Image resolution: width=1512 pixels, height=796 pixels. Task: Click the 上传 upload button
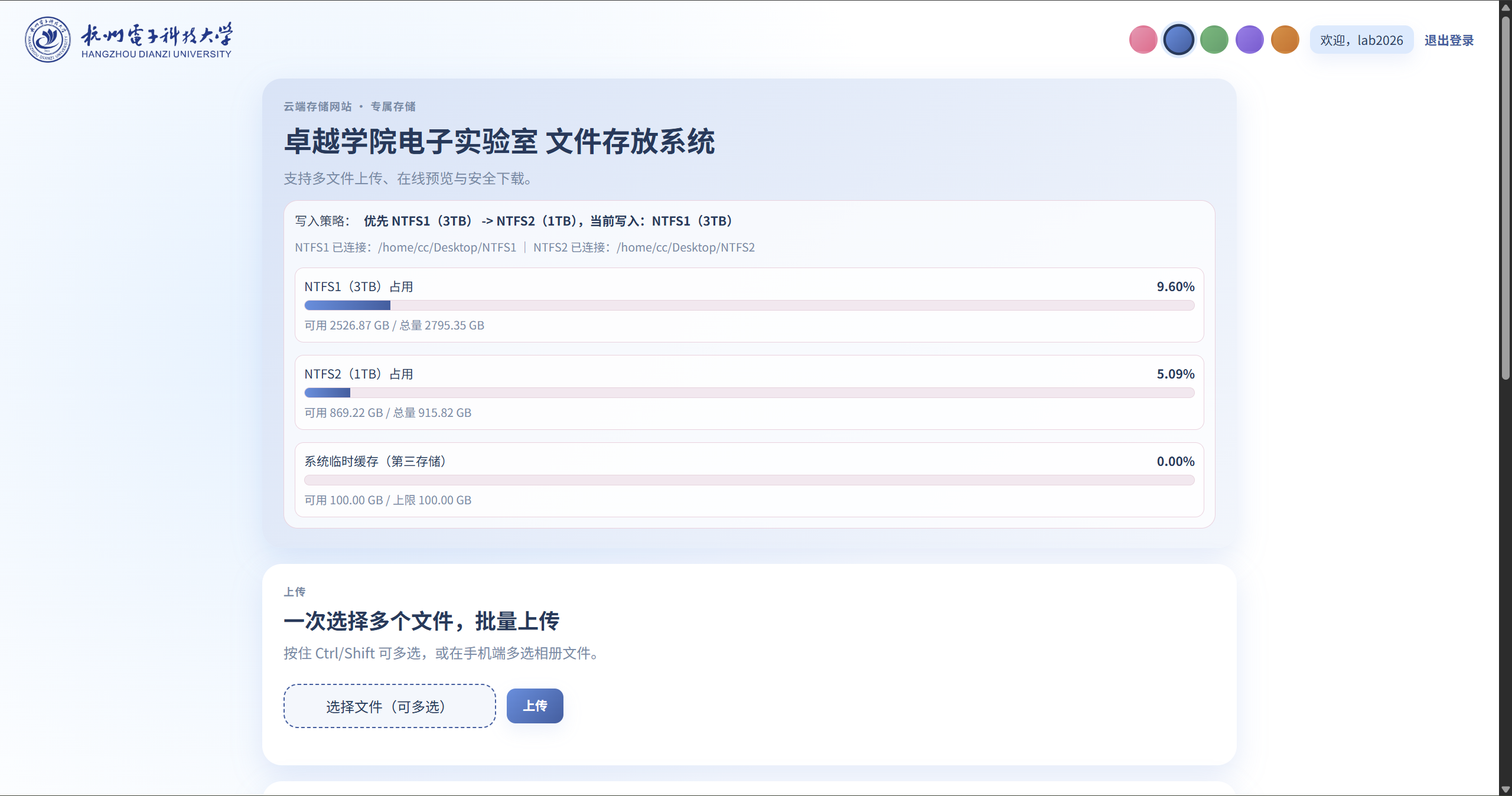click(535, 706)
